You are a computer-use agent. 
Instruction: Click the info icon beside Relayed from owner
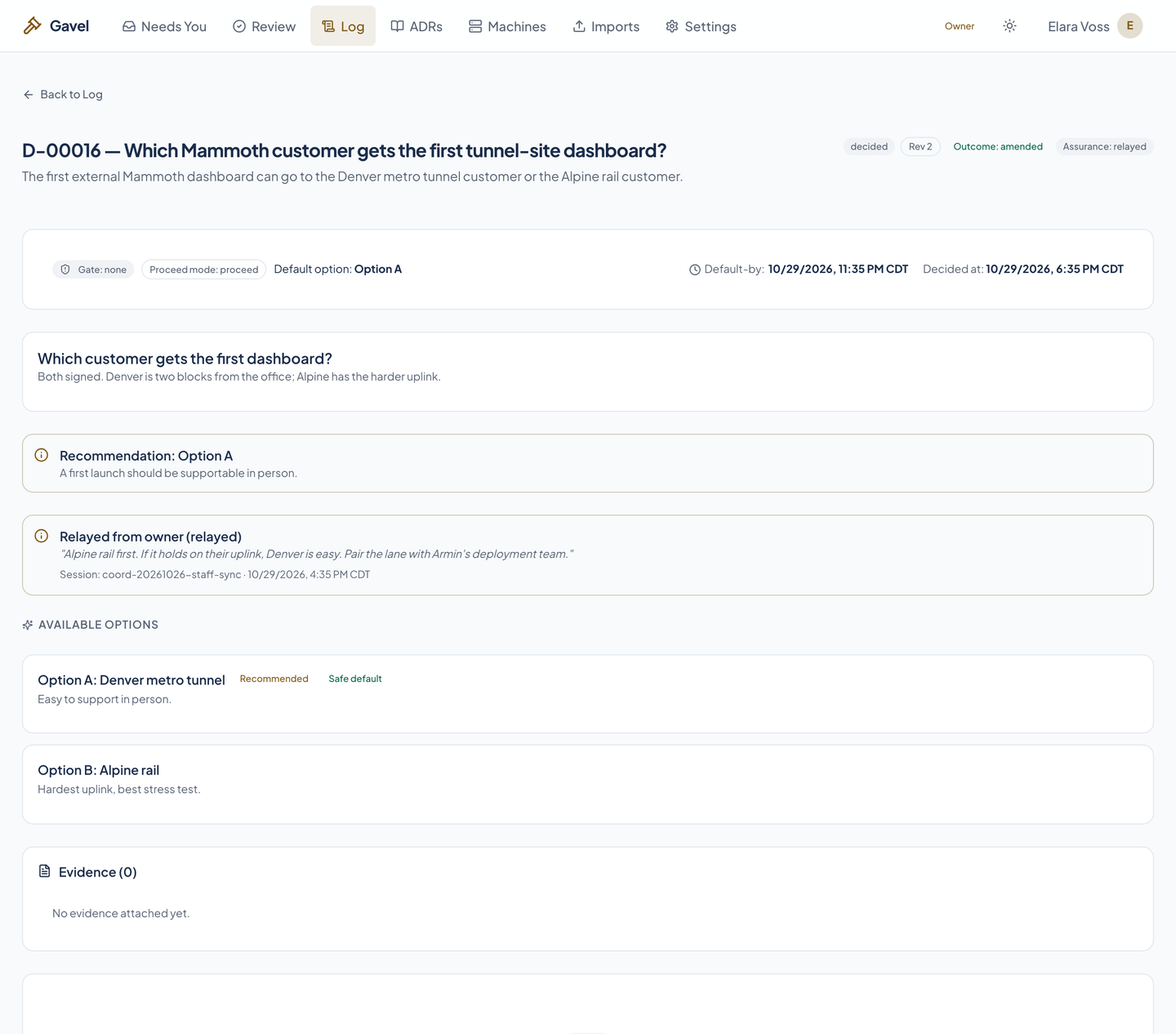tap(42, 536)
